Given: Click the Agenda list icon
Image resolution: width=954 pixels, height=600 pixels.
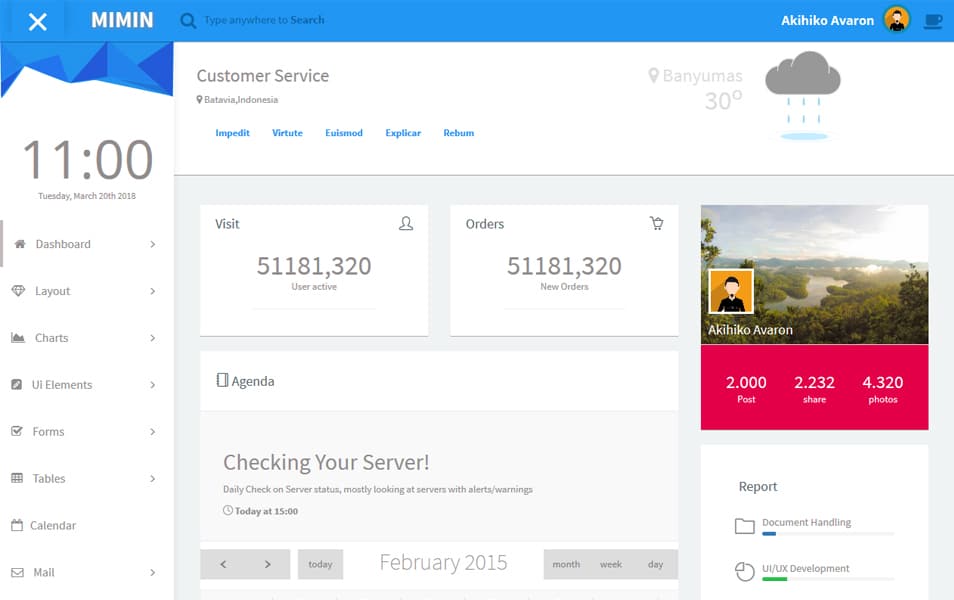Looking at the screenshot, I should pyautogui.click(x=223, y=380).
